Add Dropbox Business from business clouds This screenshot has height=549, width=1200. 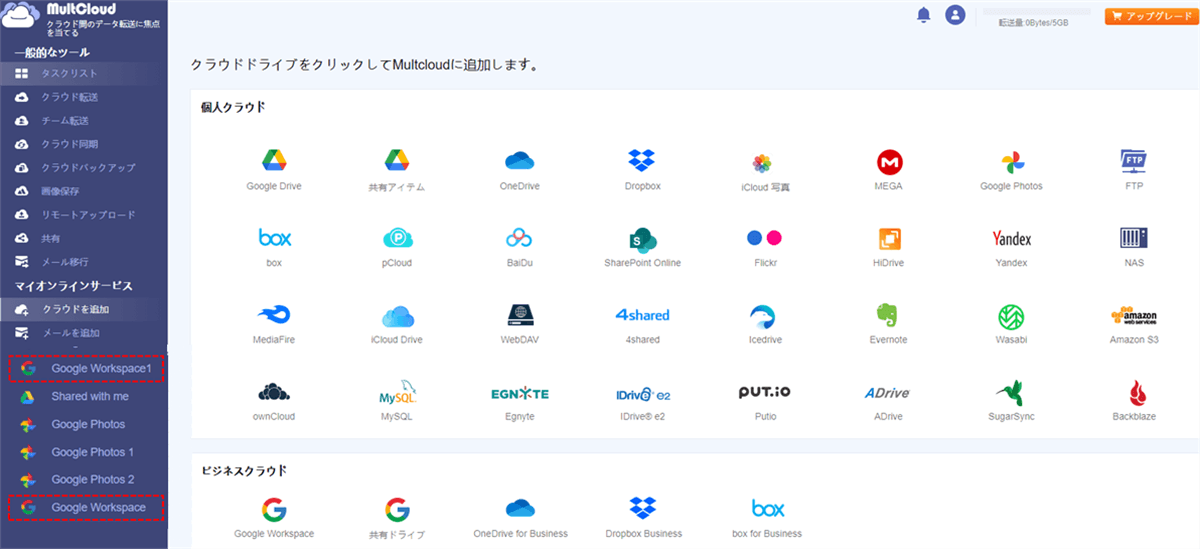point(641,509)
